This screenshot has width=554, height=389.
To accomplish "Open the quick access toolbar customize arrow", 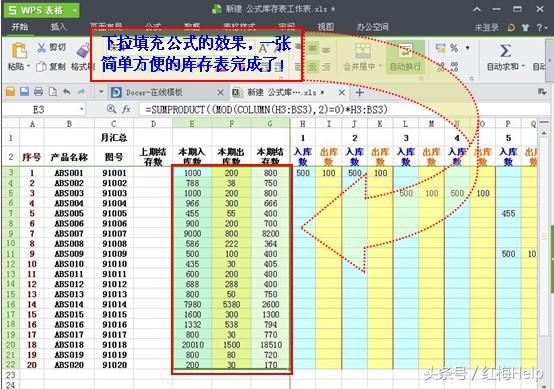I will tap(101, 92).
